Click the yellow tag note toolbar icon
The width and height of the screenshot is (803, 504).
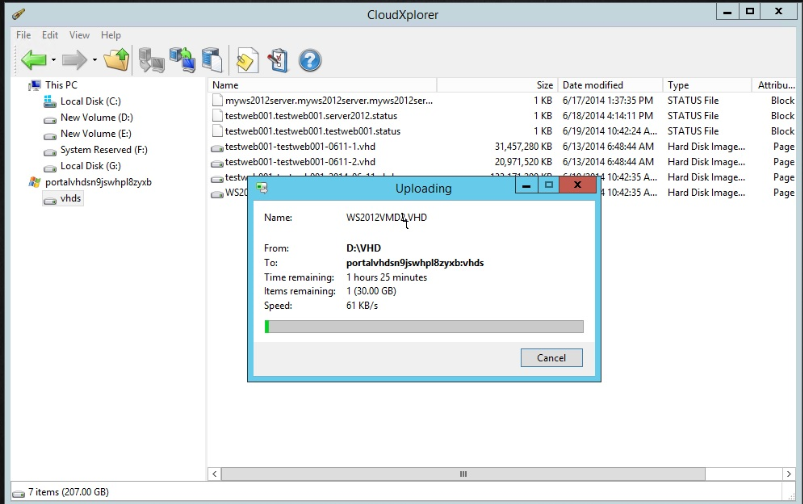coord(246,60)
